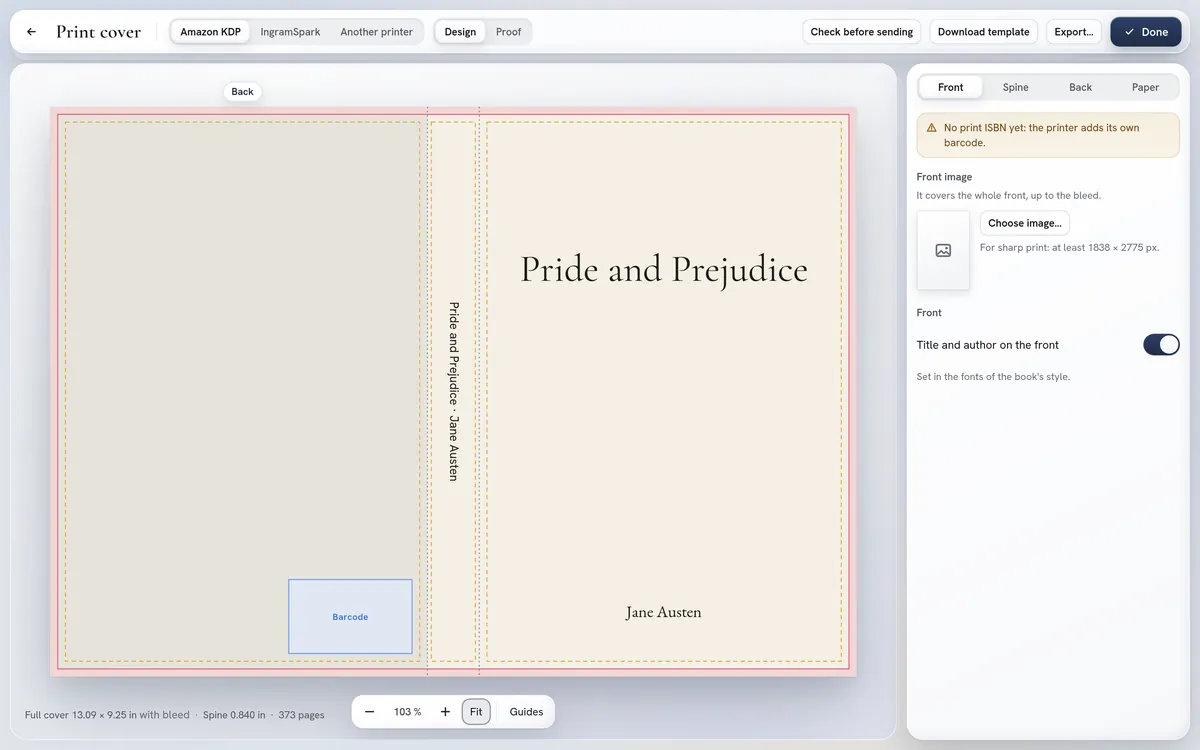The image size is (1200, 750).
Task: Click Full cover 13.09 × 9.25 in text
Action: coord(107,715)
